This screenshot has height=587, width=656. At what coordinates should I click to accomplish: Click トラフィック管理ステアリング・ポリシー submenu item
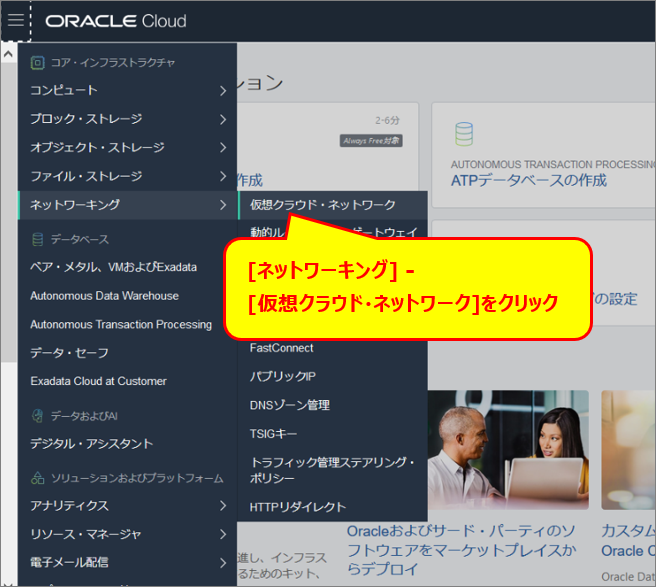click(x=332, y=470)
